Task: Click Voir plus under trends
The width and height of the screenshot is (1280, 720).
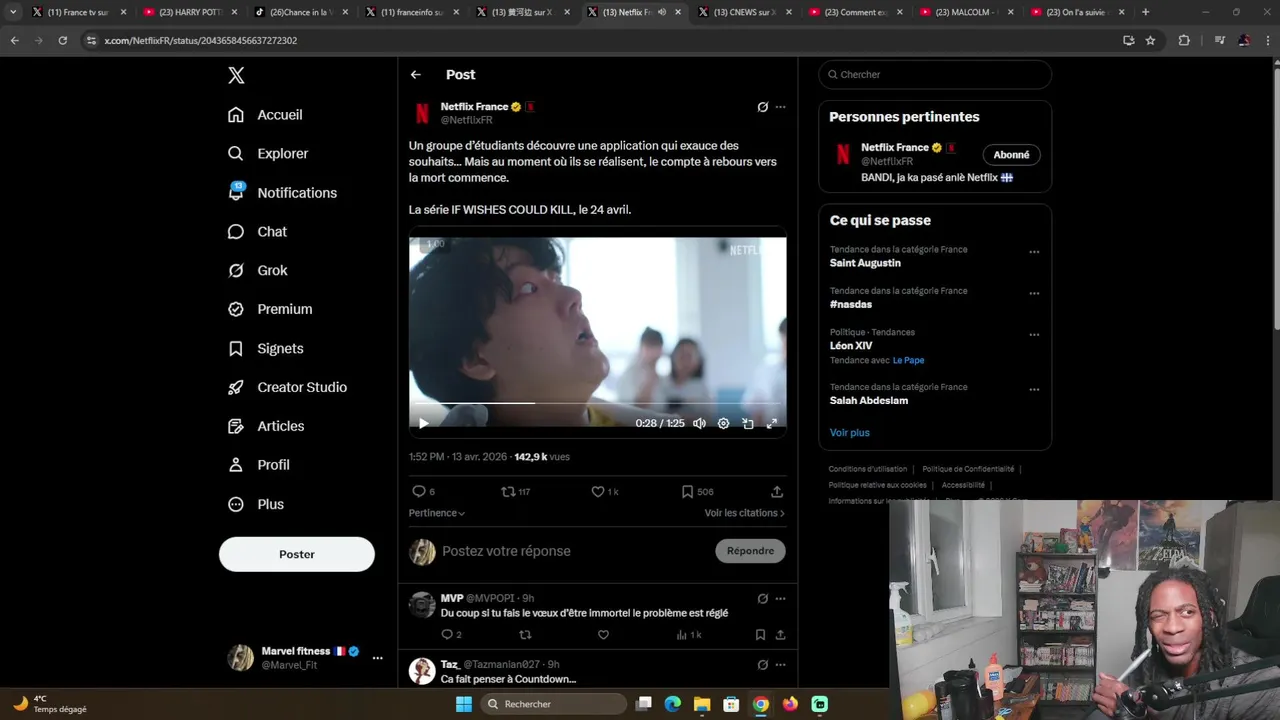Action: pos(850,433)
